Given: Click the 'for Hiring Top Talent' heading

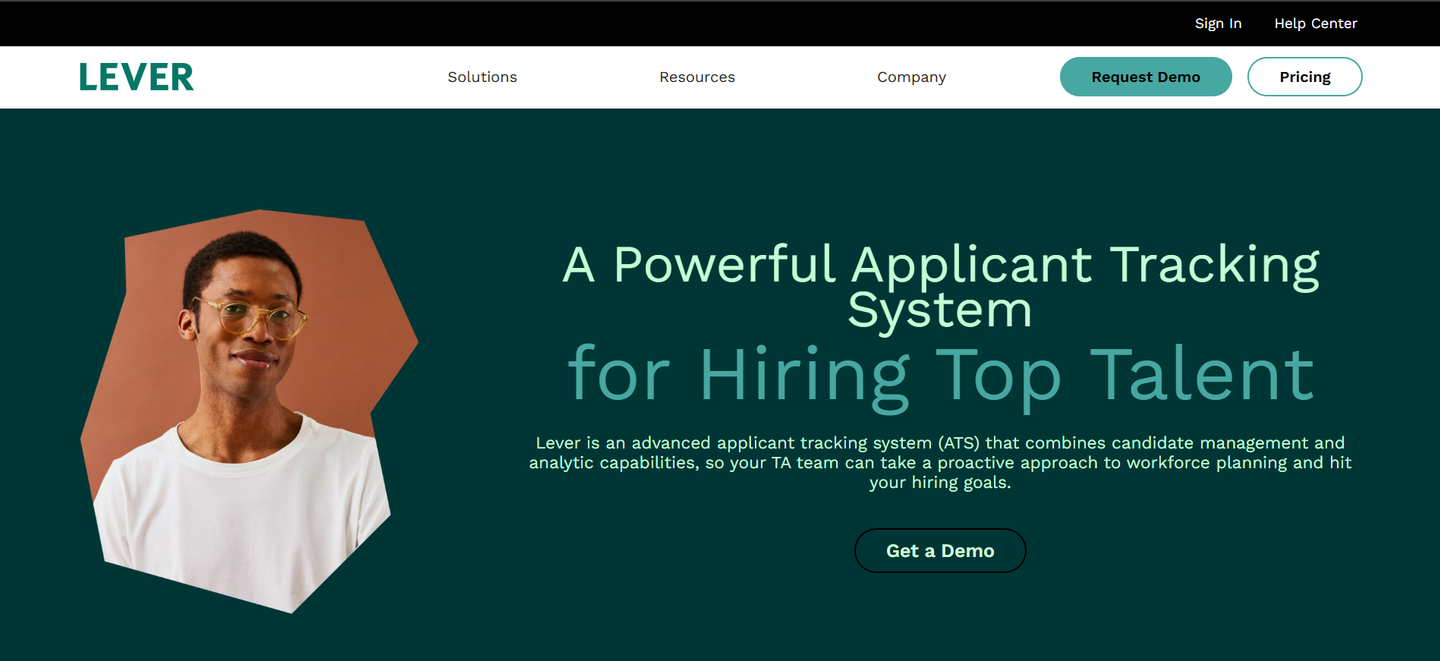Looking at the screenshot, I should [941, 375].
